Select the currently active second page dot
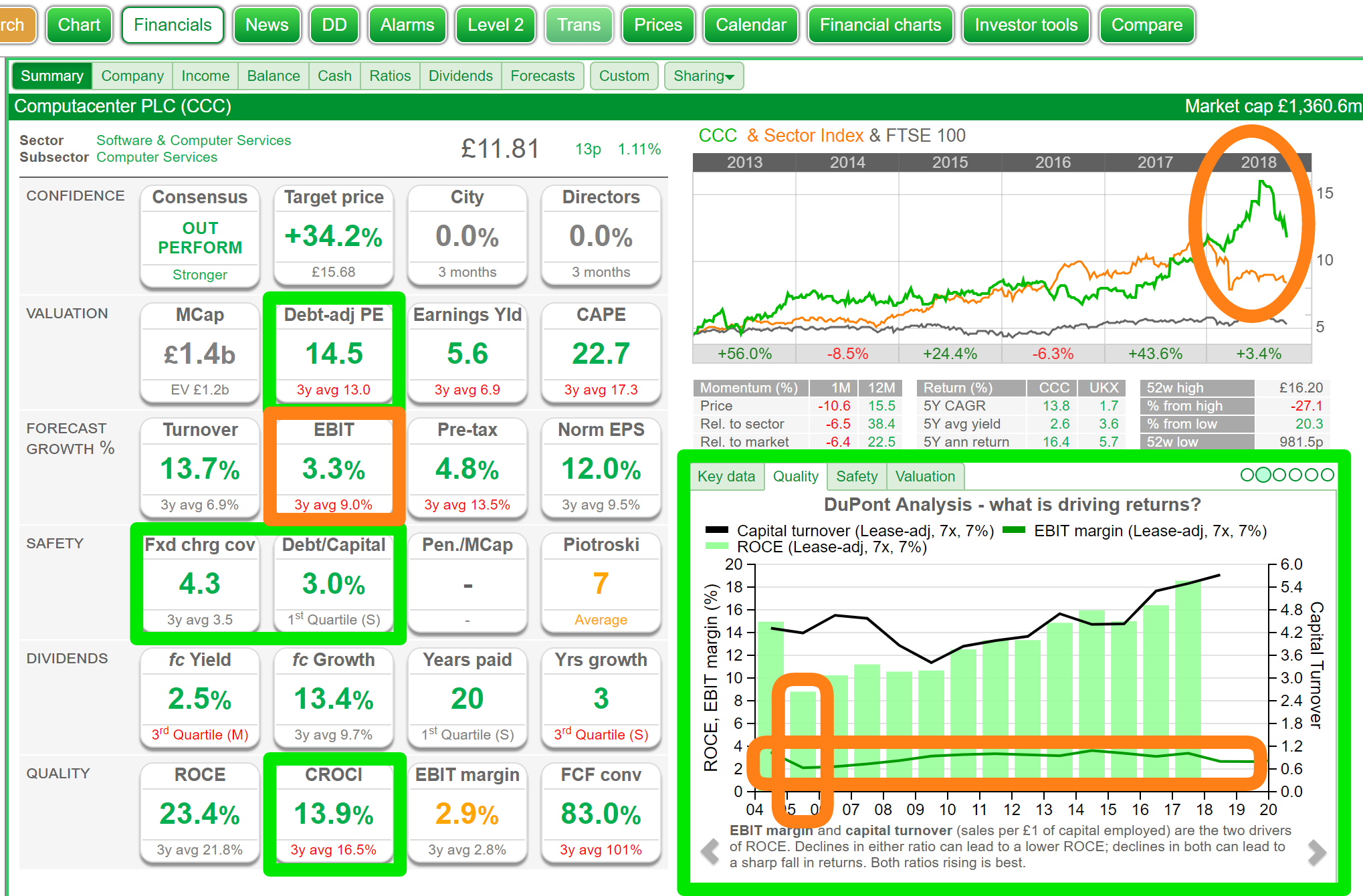The width and height of the screenshot is (1363, 896). point(1263,475)
